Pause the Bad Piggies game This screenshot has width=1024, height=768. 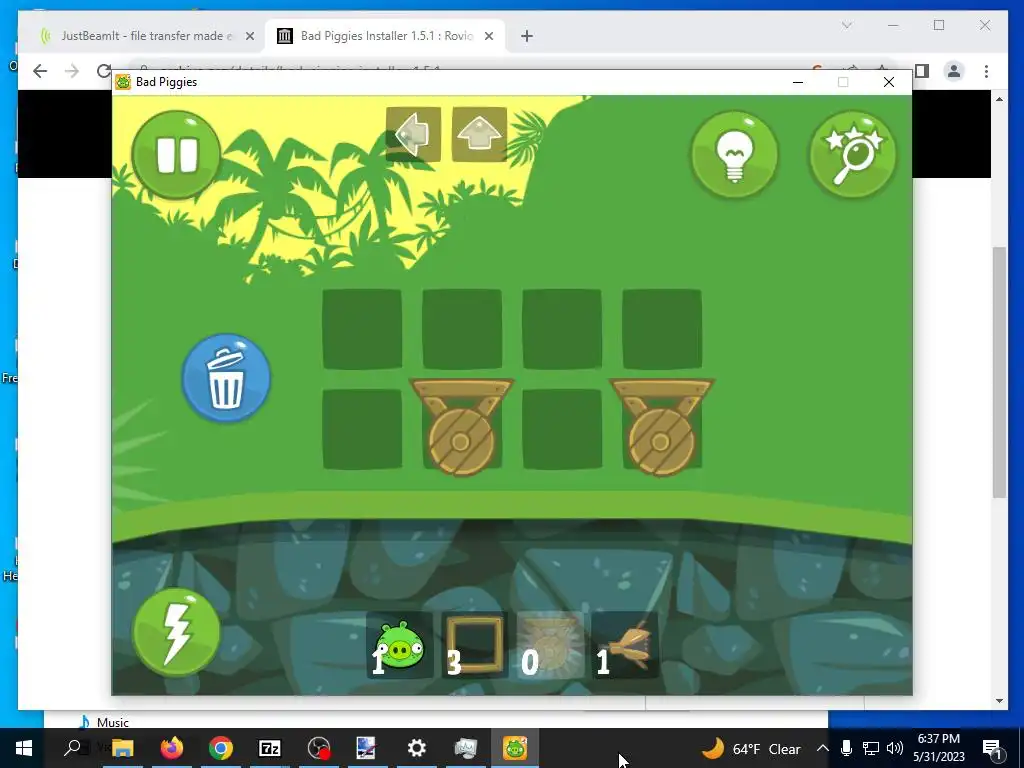[176, 155]
